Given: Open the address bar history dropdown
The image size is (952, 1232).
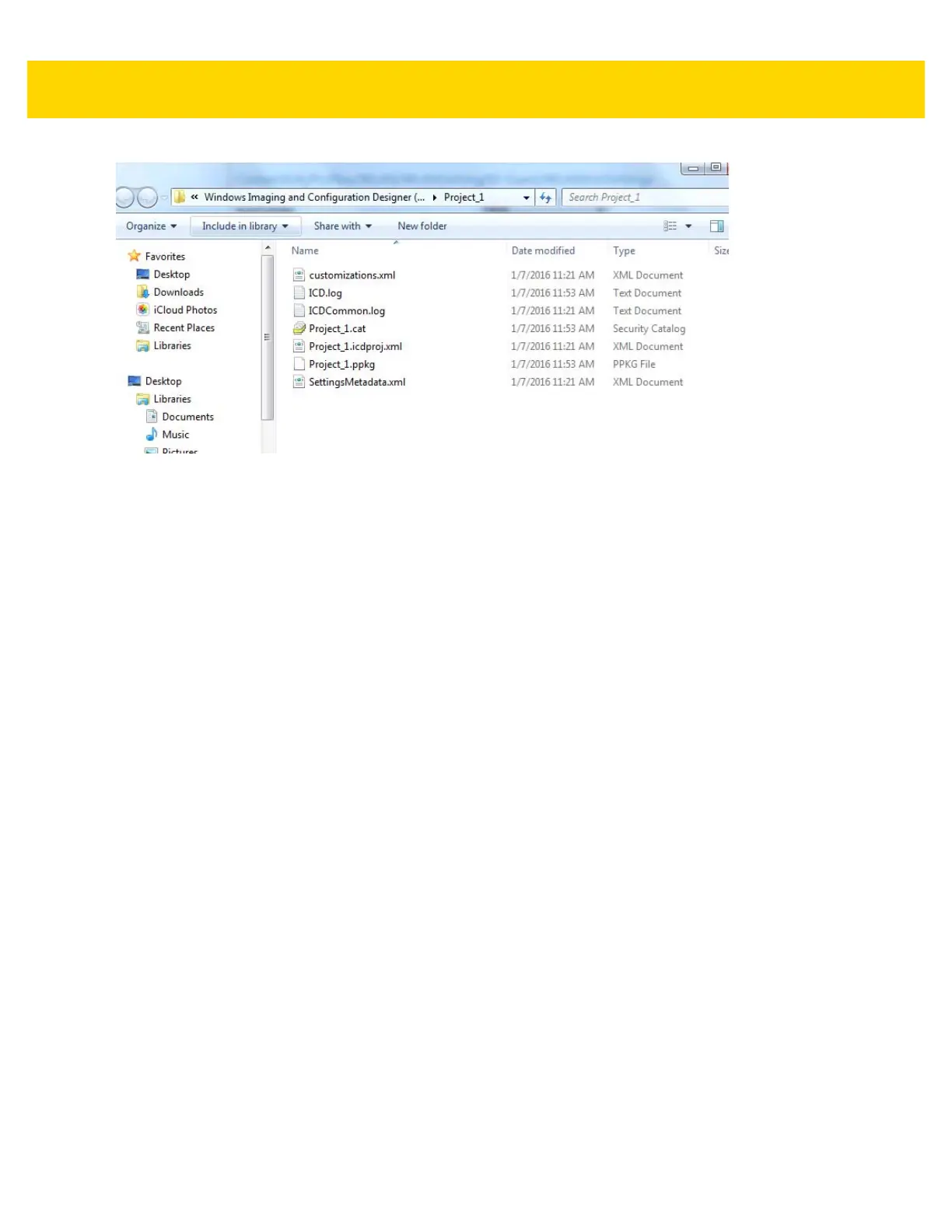Looking at the screenshot, I should pyautogui.click(x=527, y=198).
